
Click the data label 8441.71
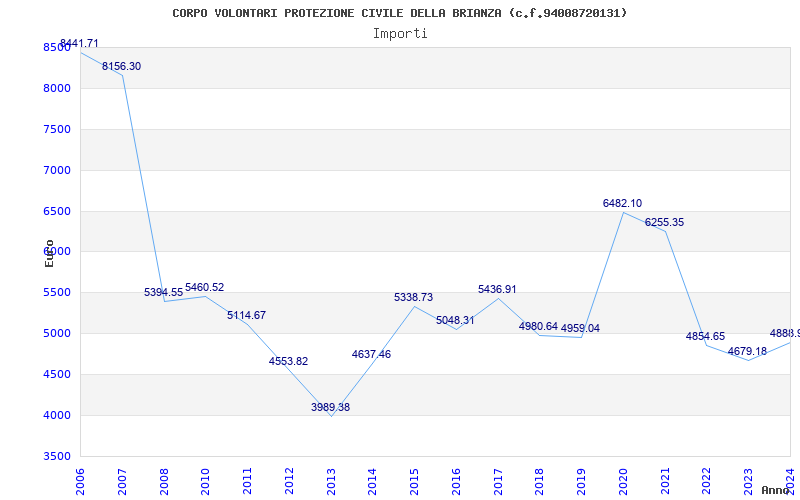tap(79, 43)
